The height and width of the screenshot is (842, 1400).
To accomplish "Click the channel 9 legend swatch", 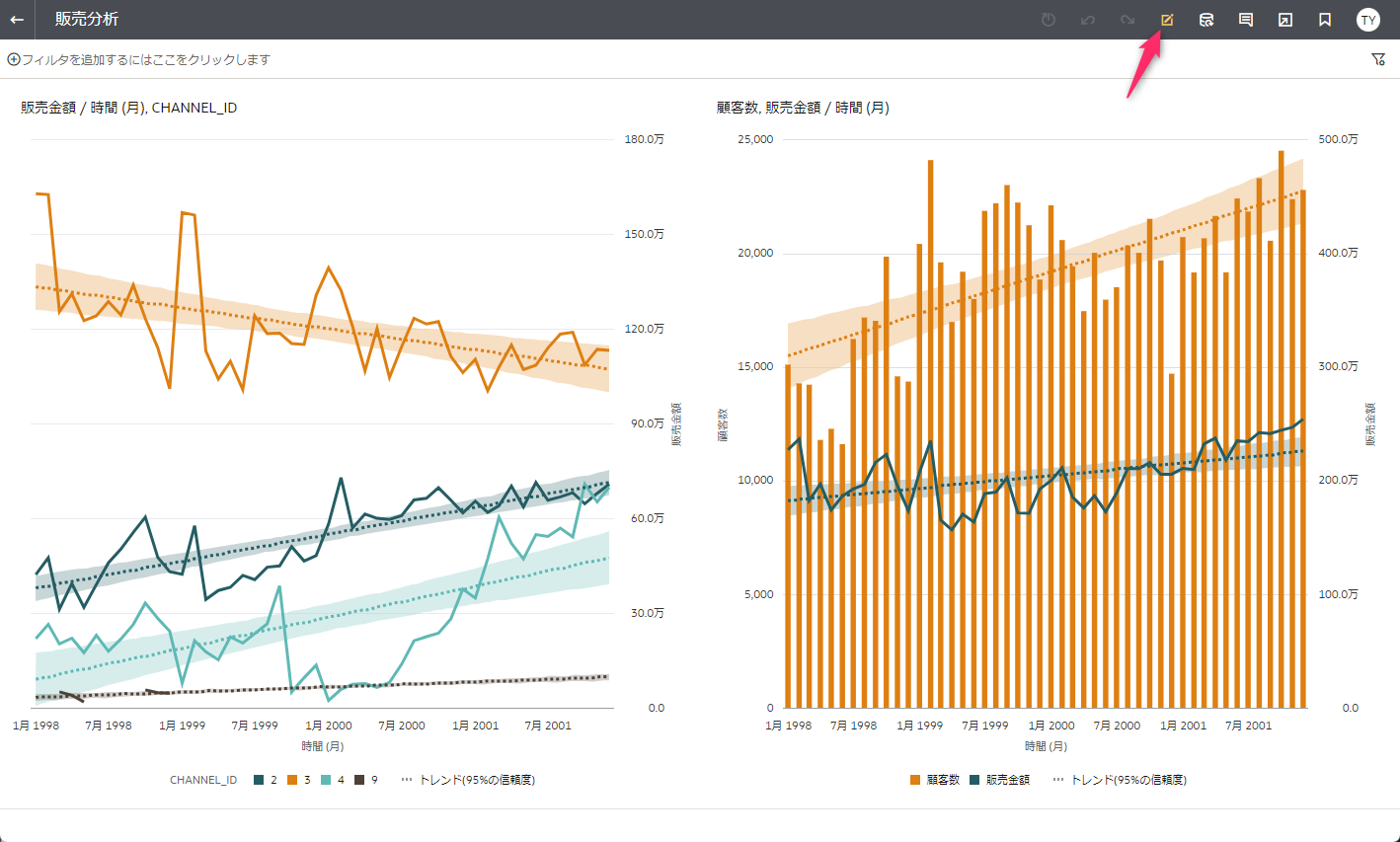I will click(x=359, y=780).
